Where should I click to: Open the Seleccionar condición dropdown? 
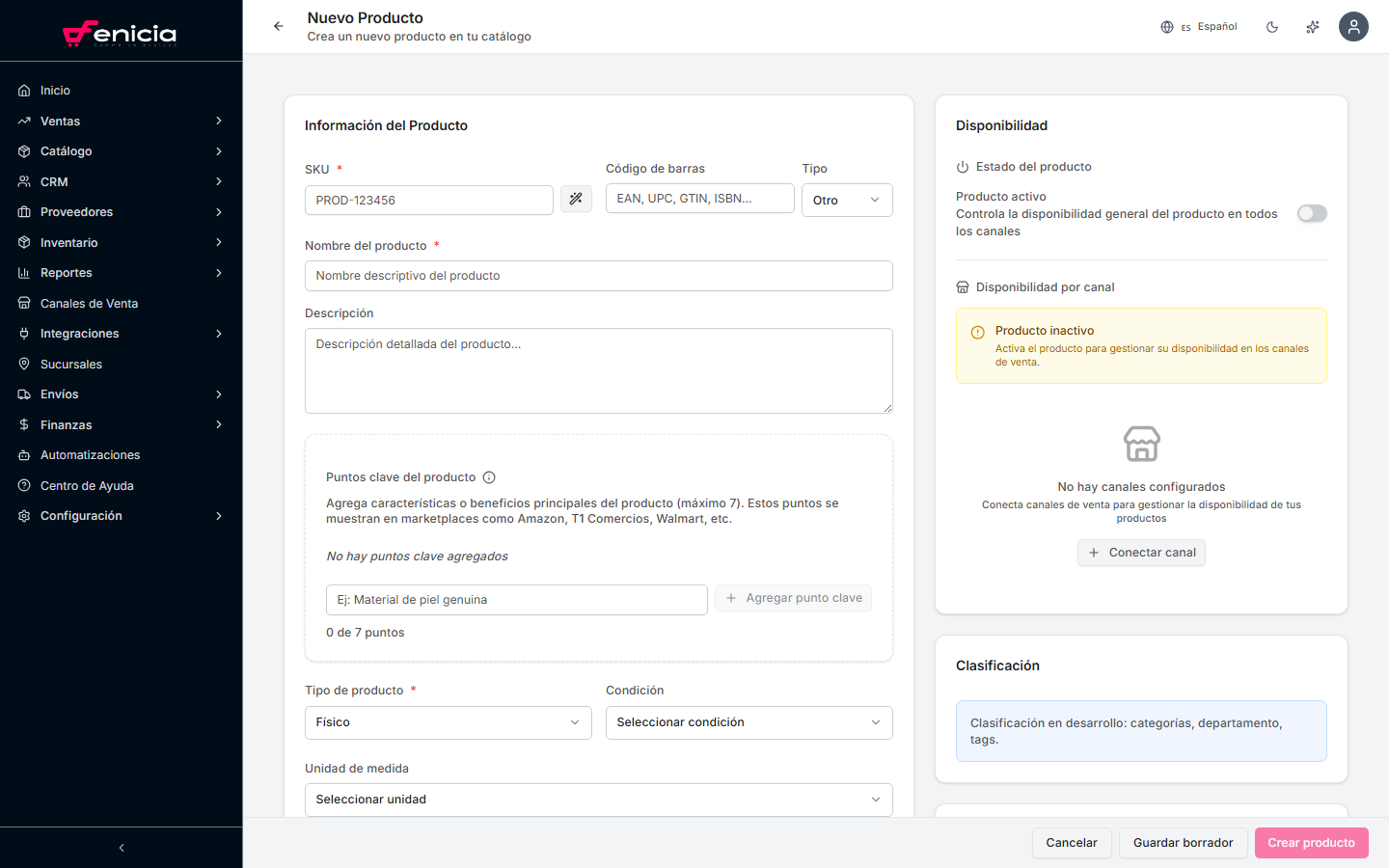tap(749, 722)
